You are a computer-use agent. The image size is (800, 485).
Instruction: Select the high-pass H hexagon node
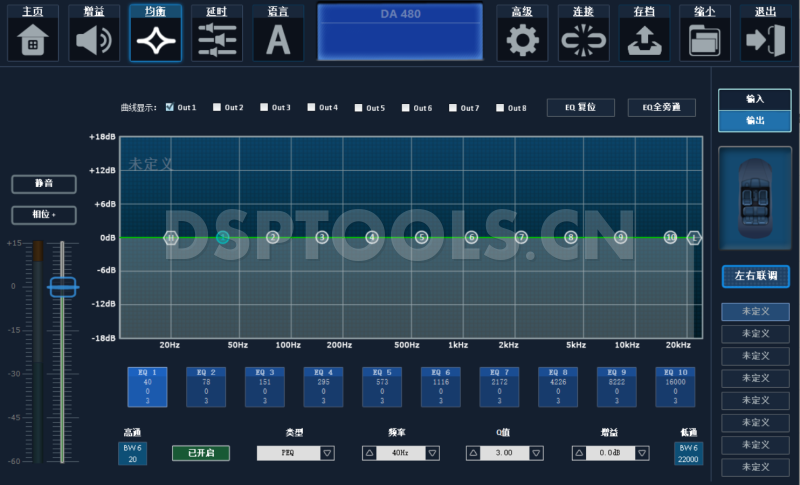171,238
